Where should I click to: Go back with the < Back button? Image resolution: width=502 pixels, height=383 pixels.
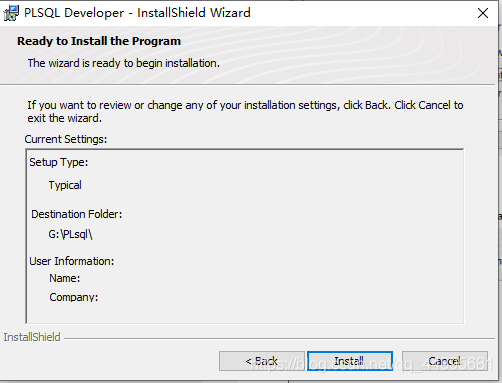262,361
